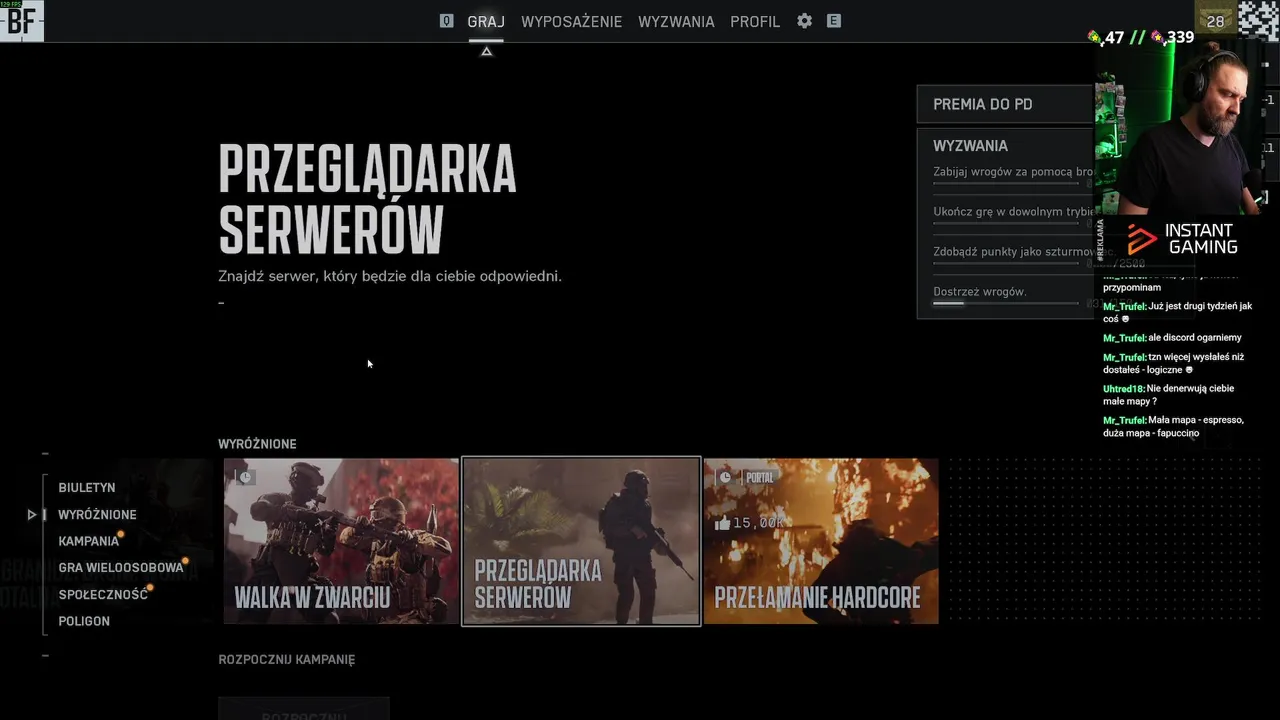Select 'Ukończ grę w dowolnym trybie' challenge

[1013, 212]
